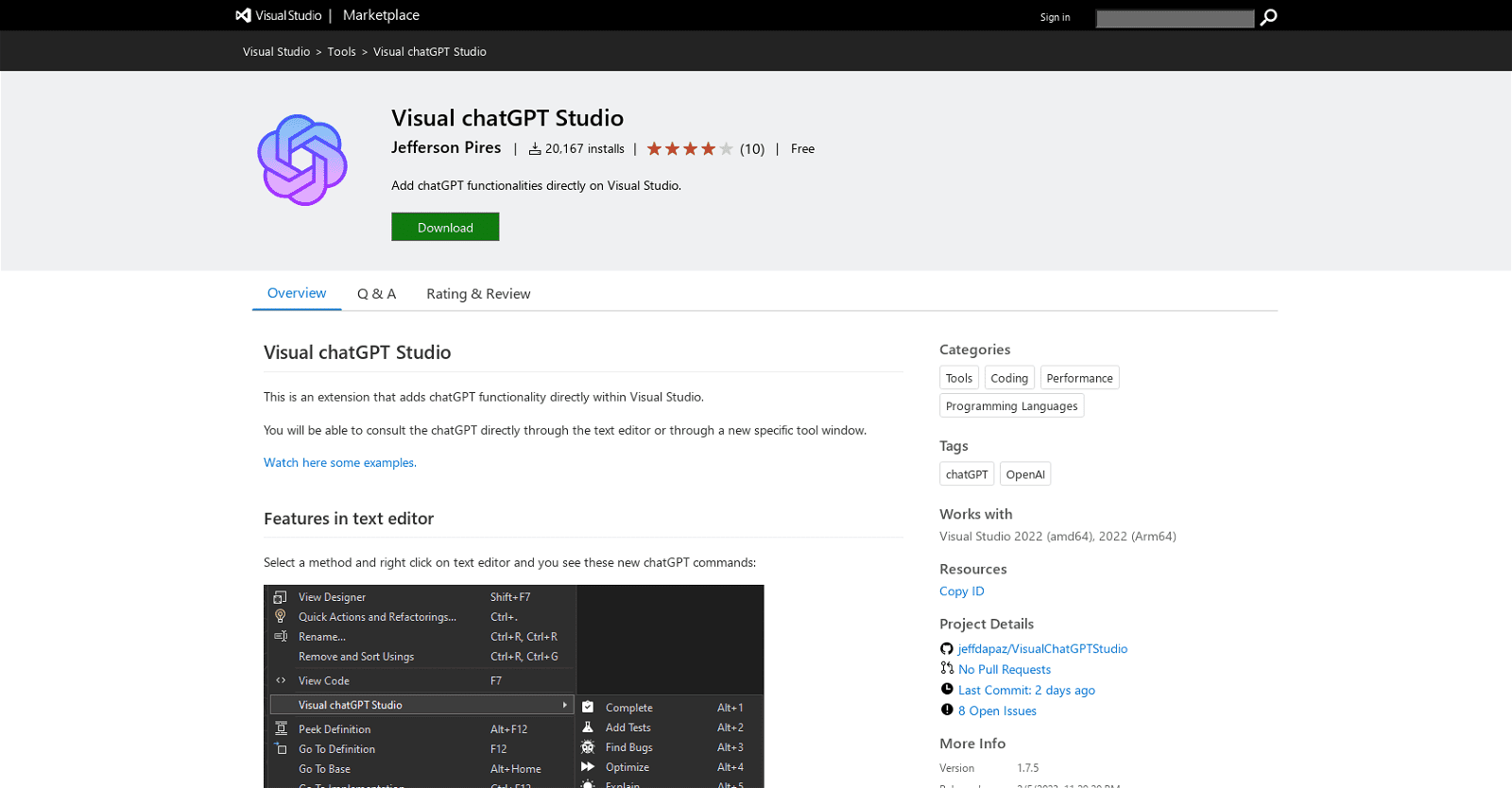This screenshot has height=788, width=1512.
Task: Click Copy ID under Resources
Action: pos(961,591)
